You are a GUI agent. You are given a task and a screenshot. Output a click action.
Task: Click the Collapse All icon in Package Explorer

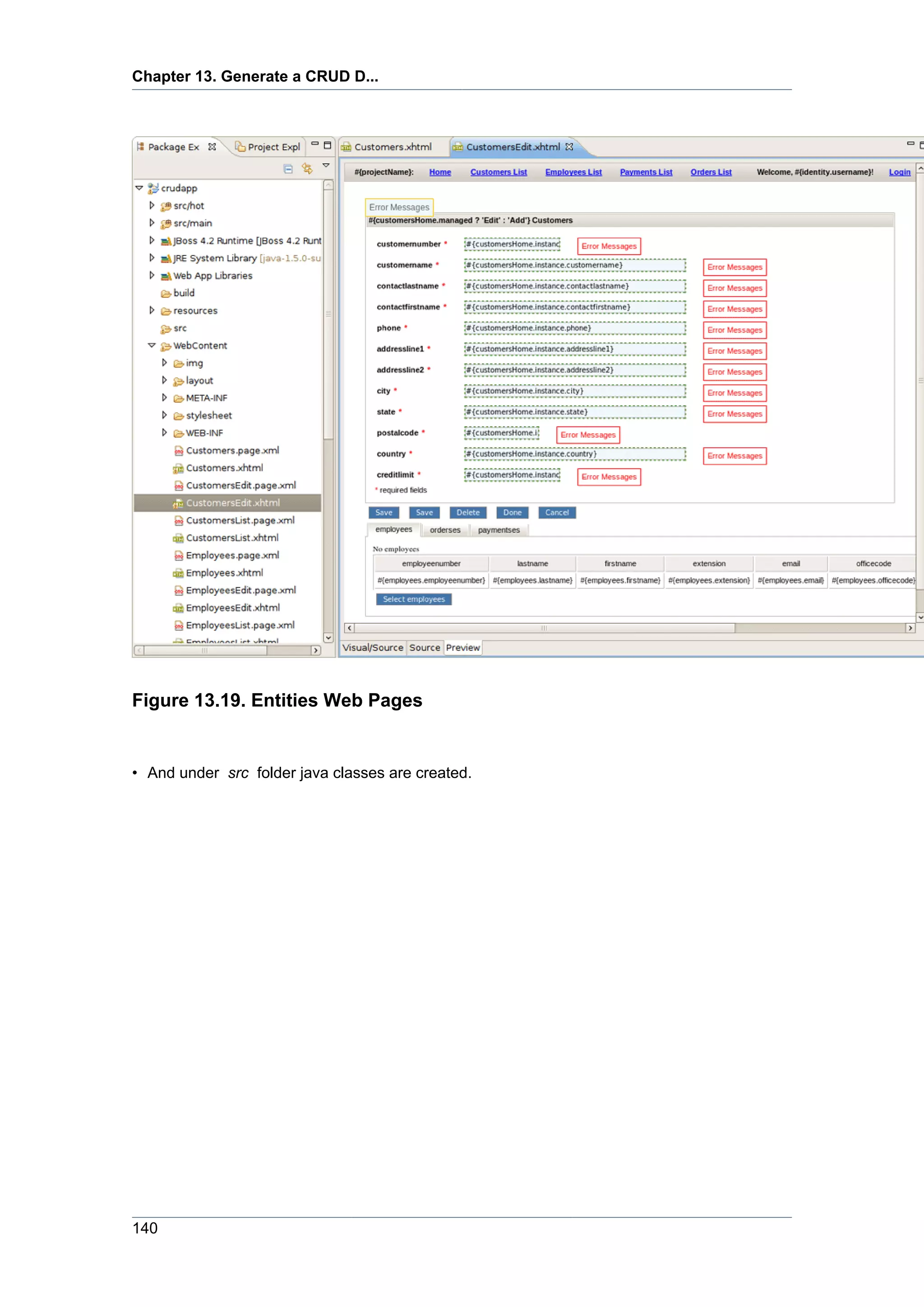point(288,168)
